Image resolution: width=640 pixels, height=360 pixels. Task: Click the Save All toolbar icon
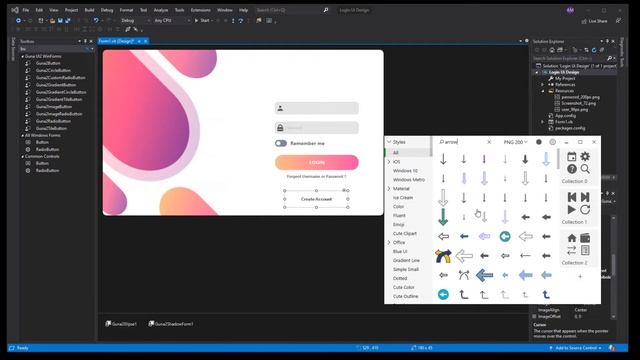(68, 20)
